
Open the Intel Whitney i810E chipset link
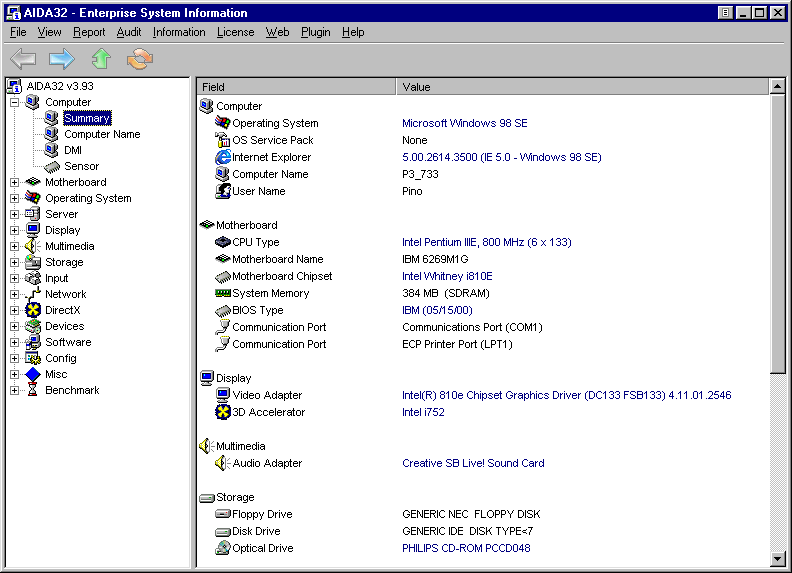pos(447,276)
